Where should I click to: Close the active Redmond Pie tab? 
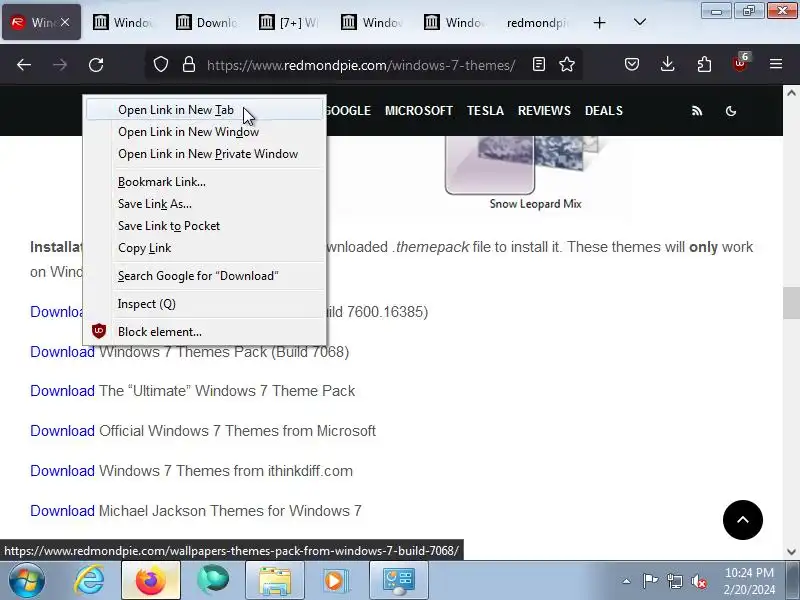65,22
